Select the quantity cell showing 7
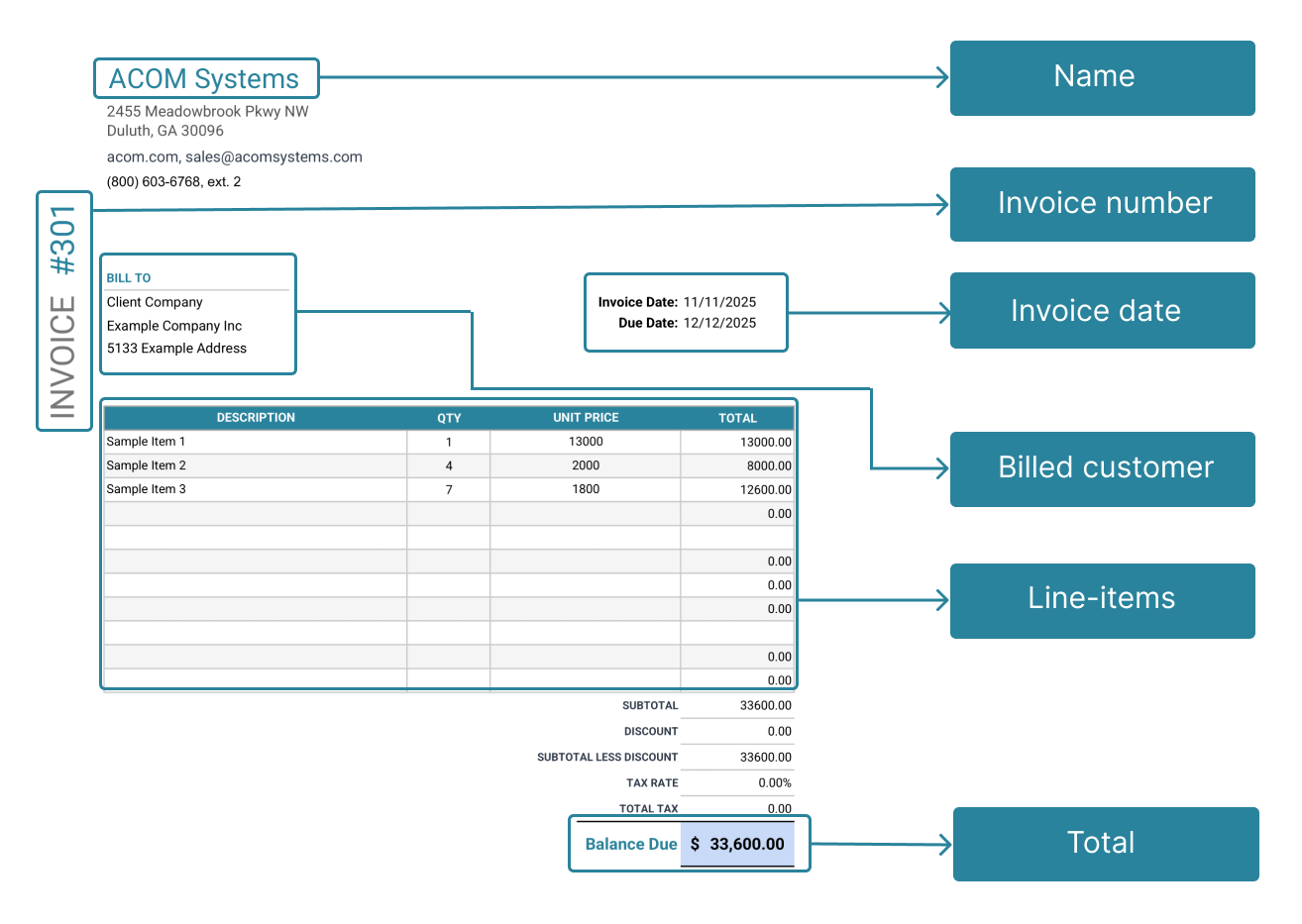The width and height of the screenshot is (1302, 924). 449,489
